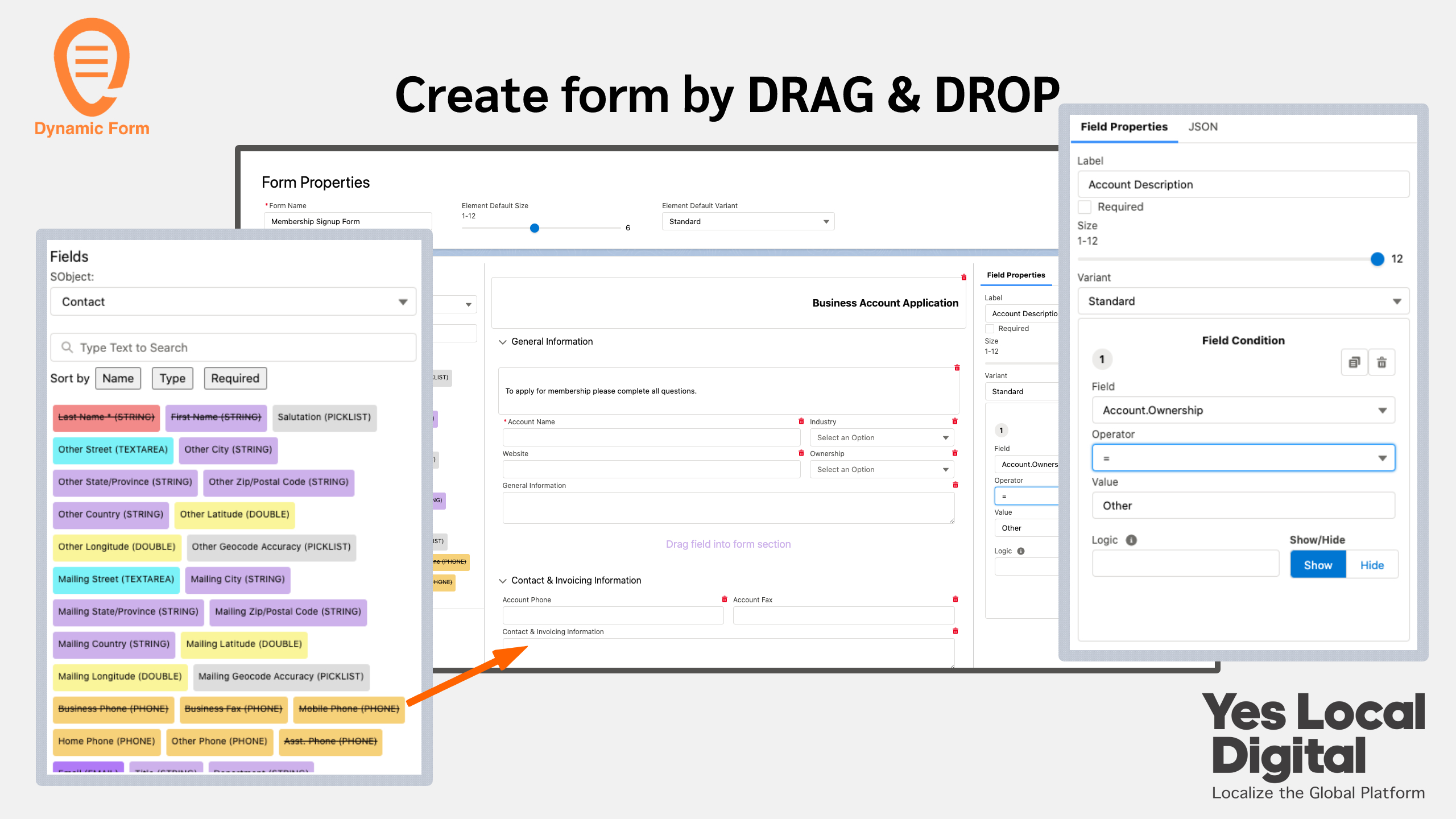1456x819 pixels.
Task: Remove the Account Fax field
Action: pos(955,599)
